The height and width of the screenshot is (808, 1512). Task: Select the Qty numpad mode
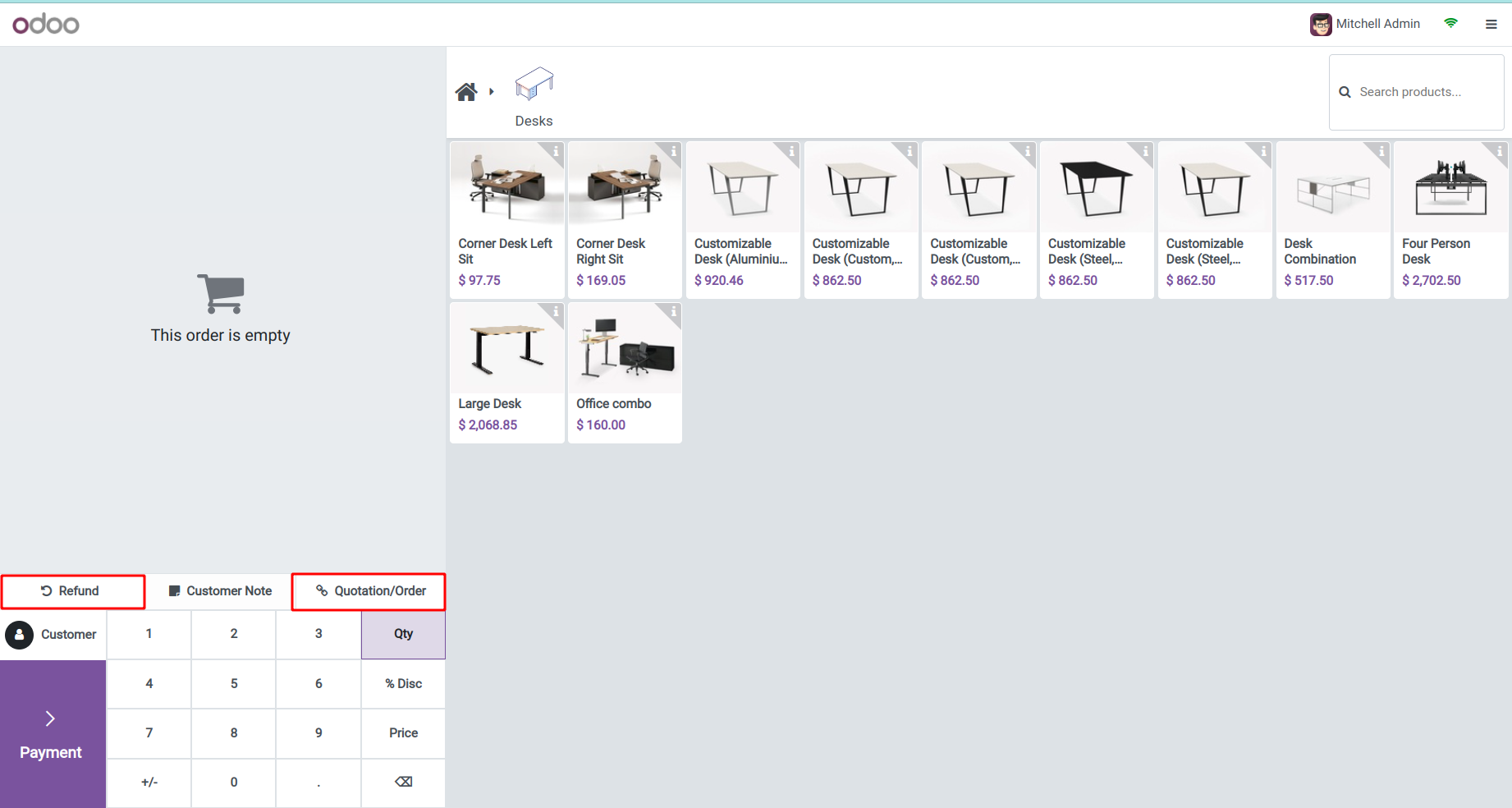click(403, 634)
